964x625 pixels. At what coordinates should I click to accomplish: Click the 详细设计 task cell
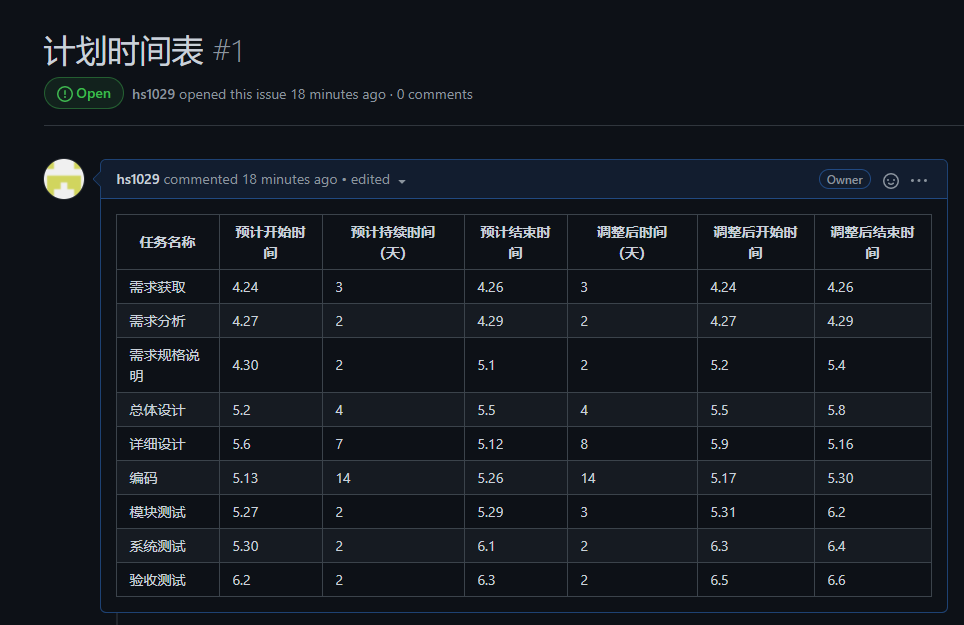(158, 444)
